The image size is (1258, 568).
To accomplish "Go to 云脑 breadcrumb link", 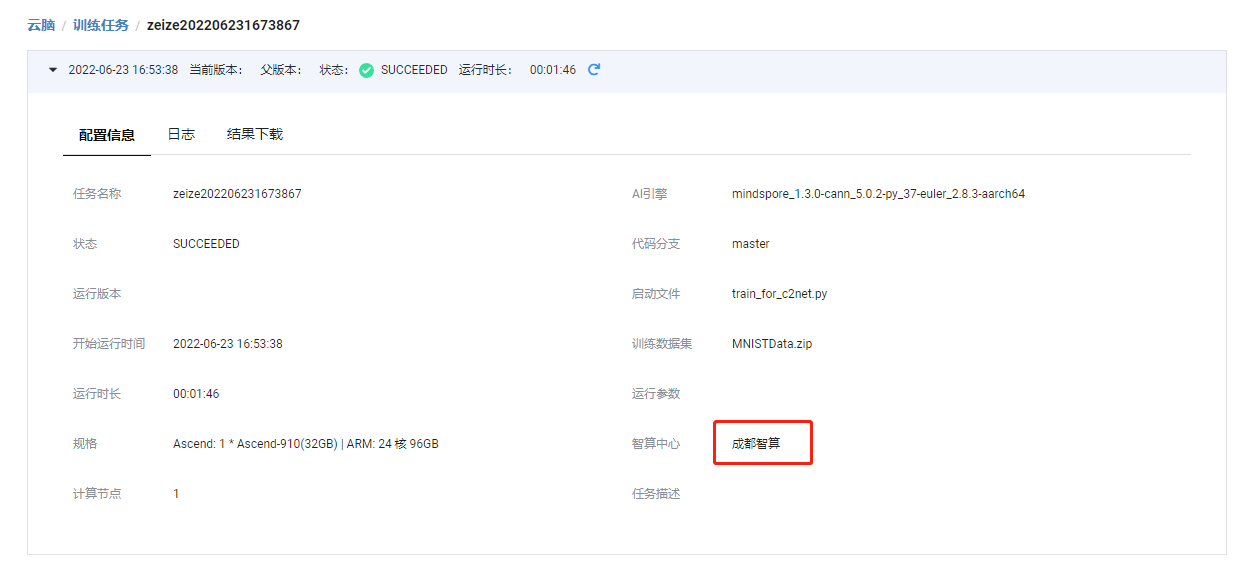I will click(41, 25).
